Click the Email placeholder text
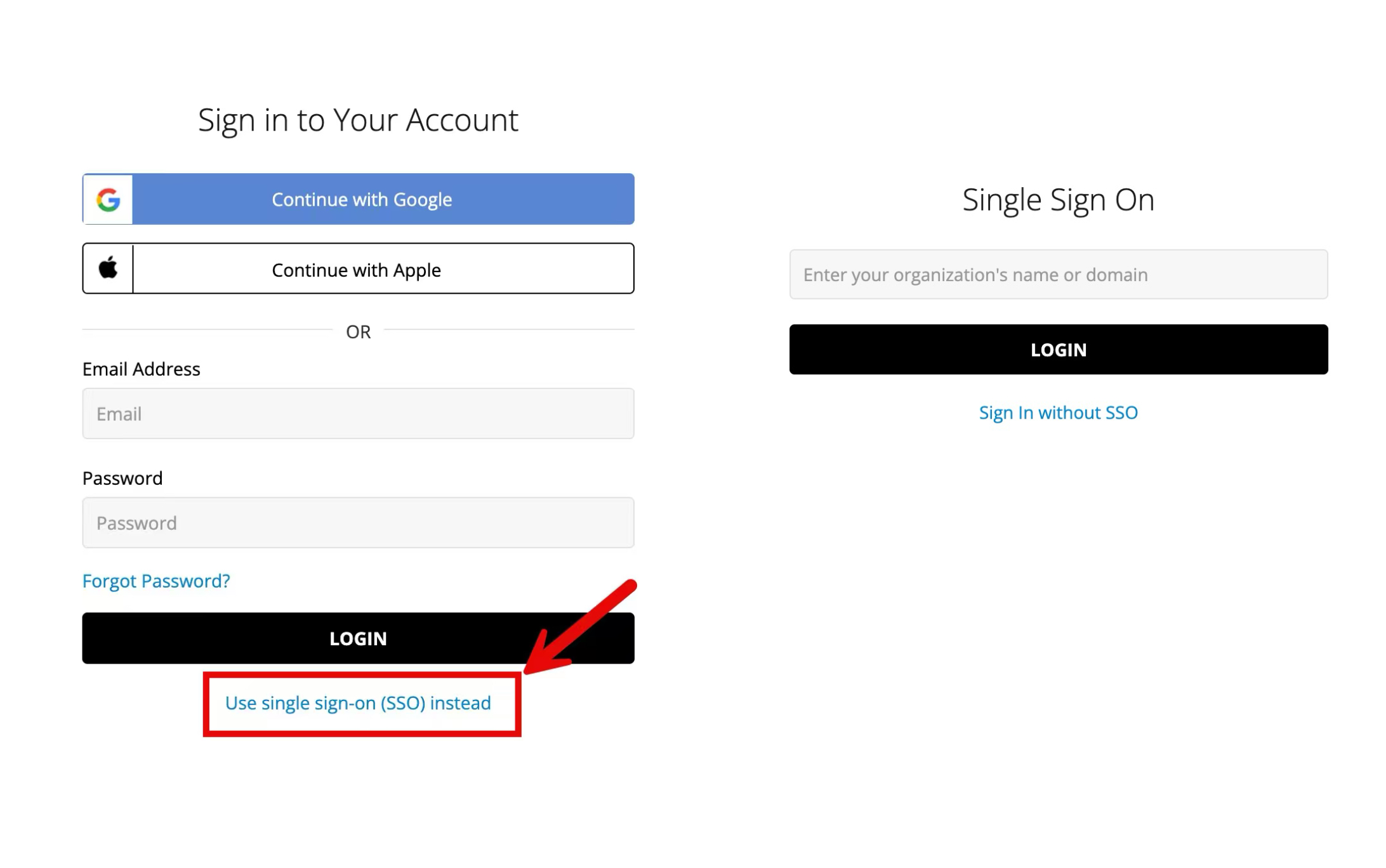The width and height of the screenshot is (1386, 868). 119,414
